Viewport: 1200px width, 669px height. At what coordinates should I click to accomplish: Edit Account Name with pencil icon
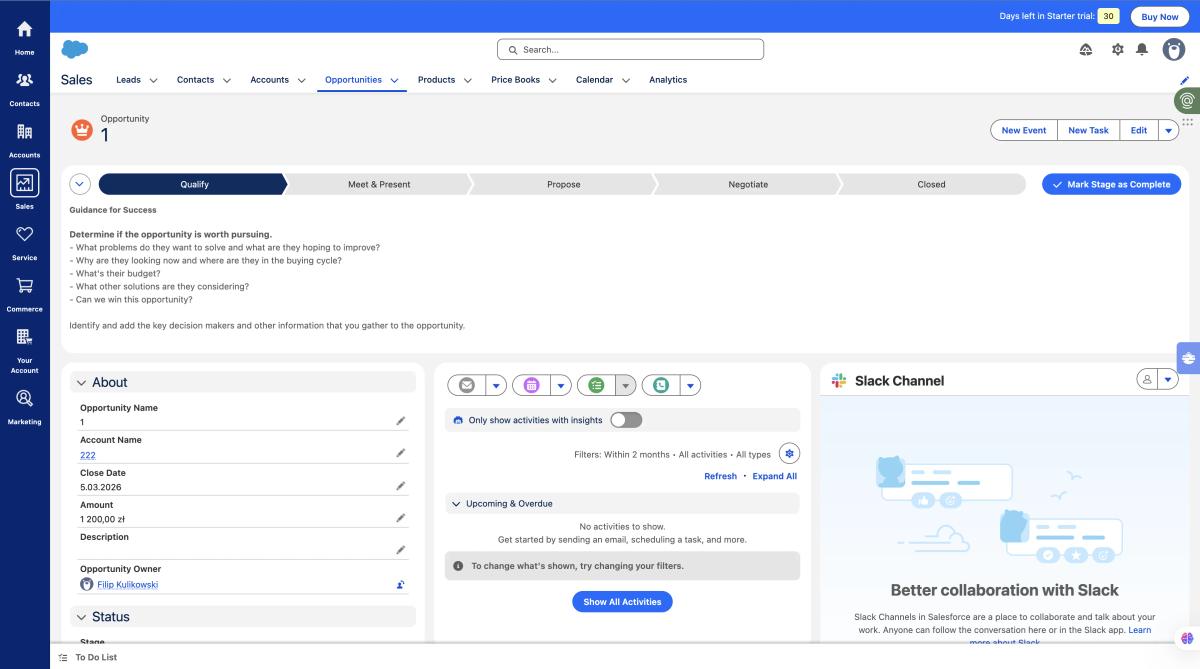401,453
